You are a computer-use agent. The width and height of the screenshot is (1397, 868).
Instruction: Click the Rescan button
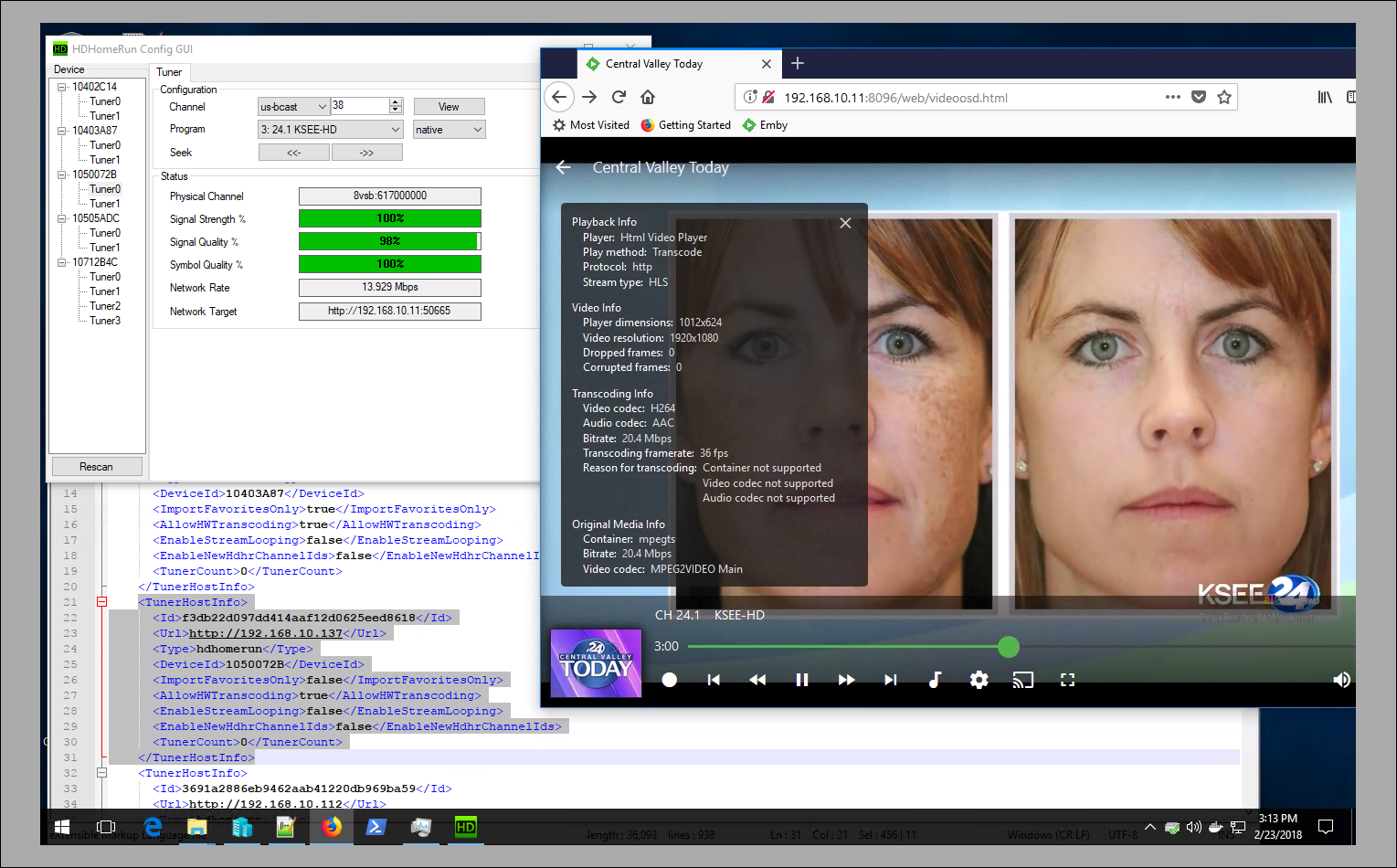click(96, 467)
